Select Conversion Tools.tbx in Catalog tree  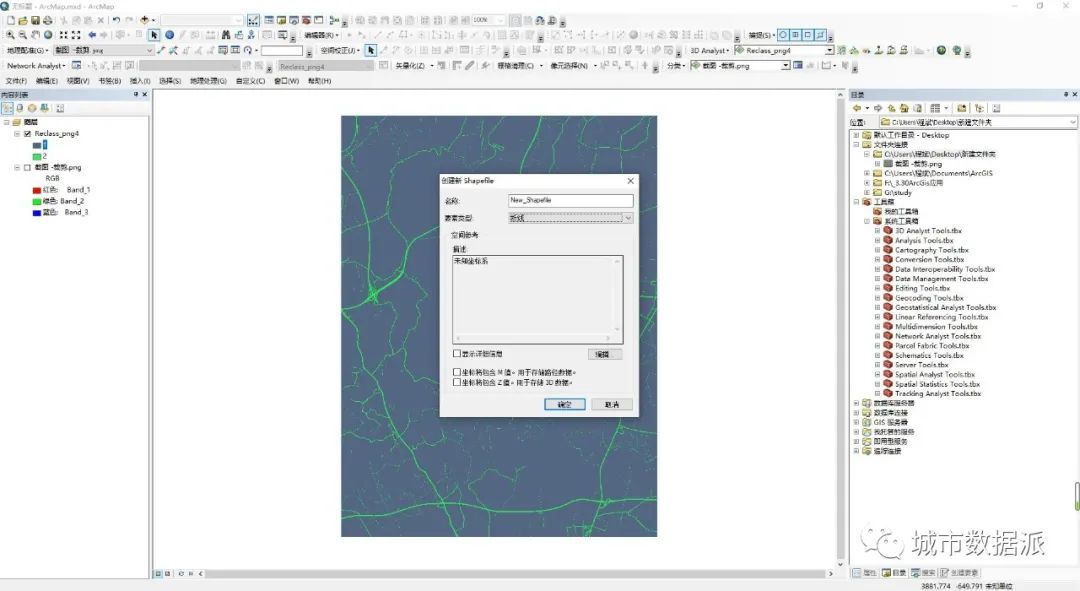(929, 260)
